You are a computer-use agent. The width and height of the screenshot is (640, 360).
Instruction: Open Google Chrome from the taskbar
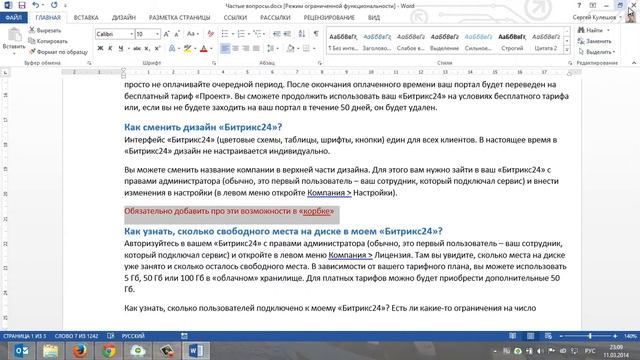[x=109, y=351]
